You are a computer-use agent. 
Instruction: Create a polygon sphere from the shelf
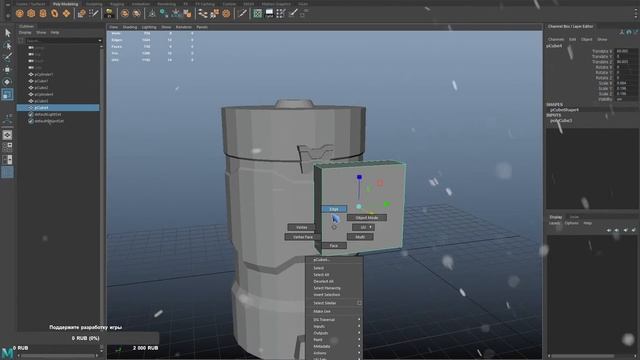click(x=20, y=13)
